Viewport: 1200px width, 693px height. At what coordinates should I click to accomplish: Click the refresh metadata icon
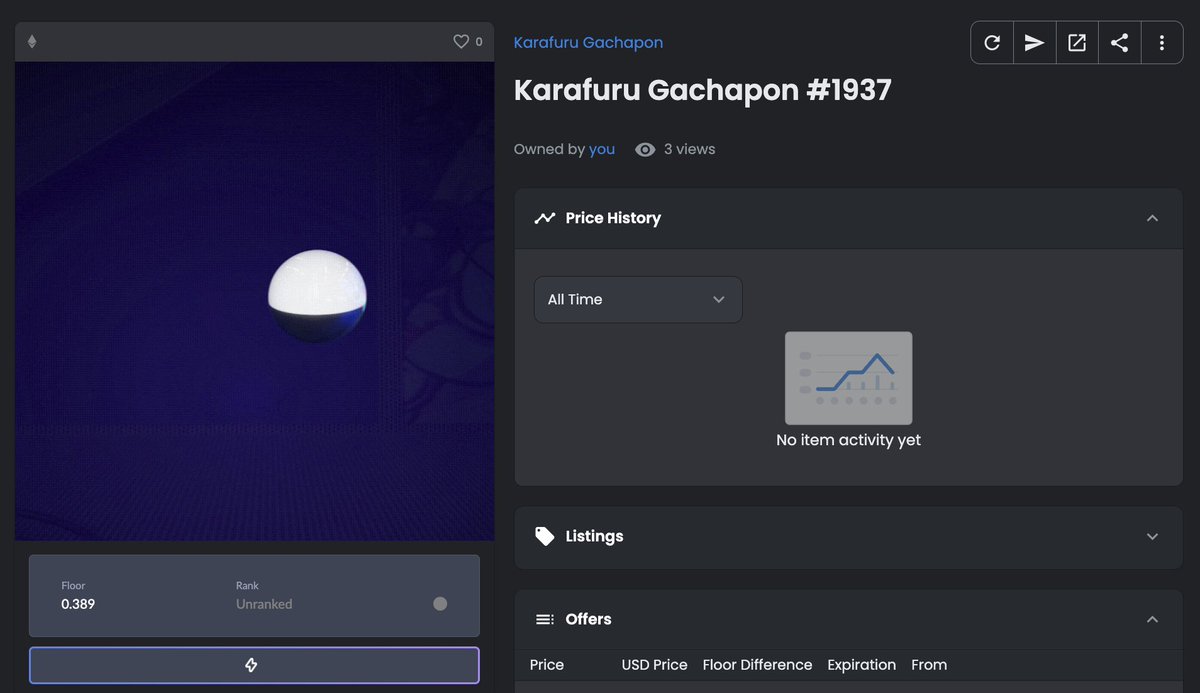[991, 42]
